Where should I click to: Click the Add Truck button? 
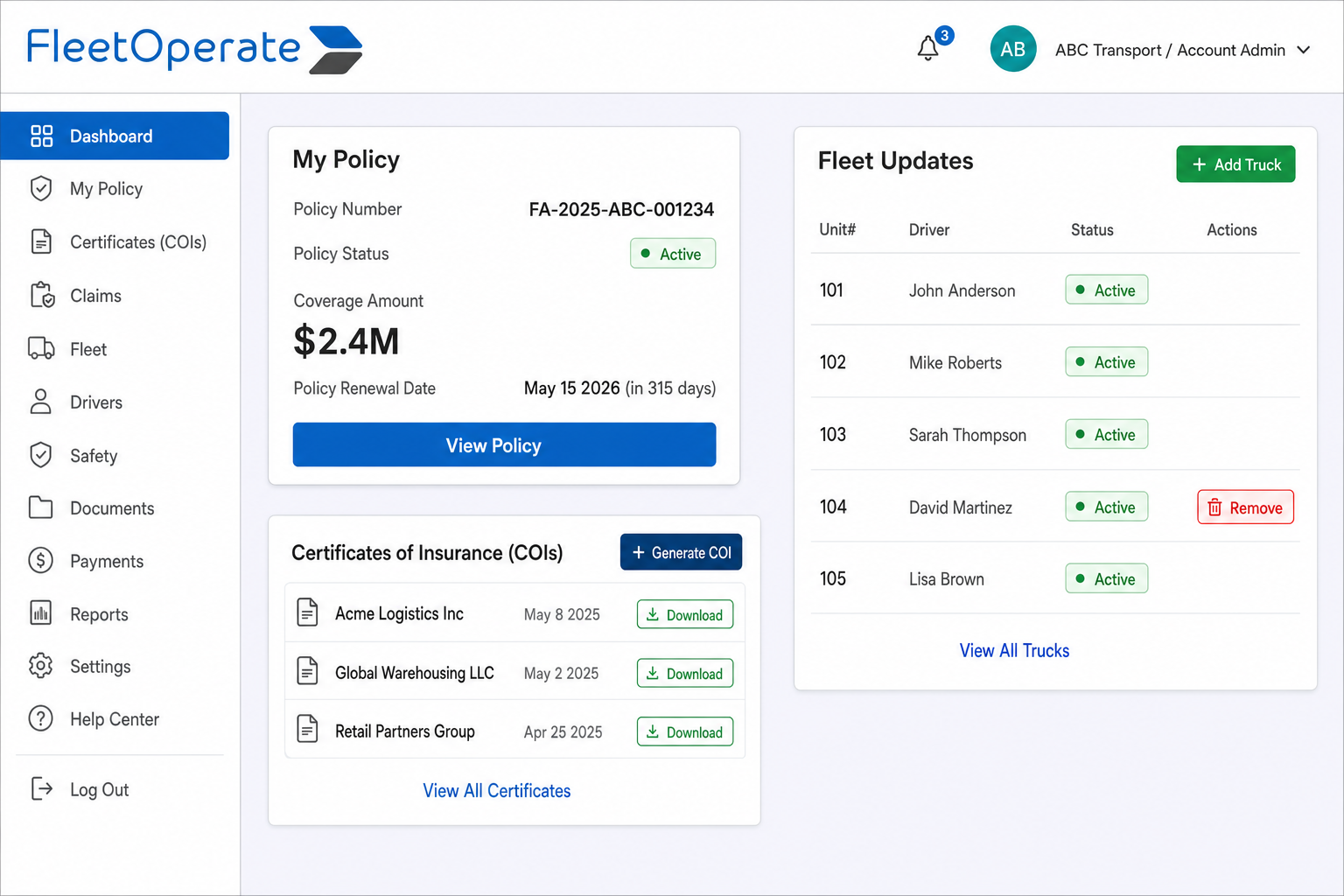(x=1235, y=164)
